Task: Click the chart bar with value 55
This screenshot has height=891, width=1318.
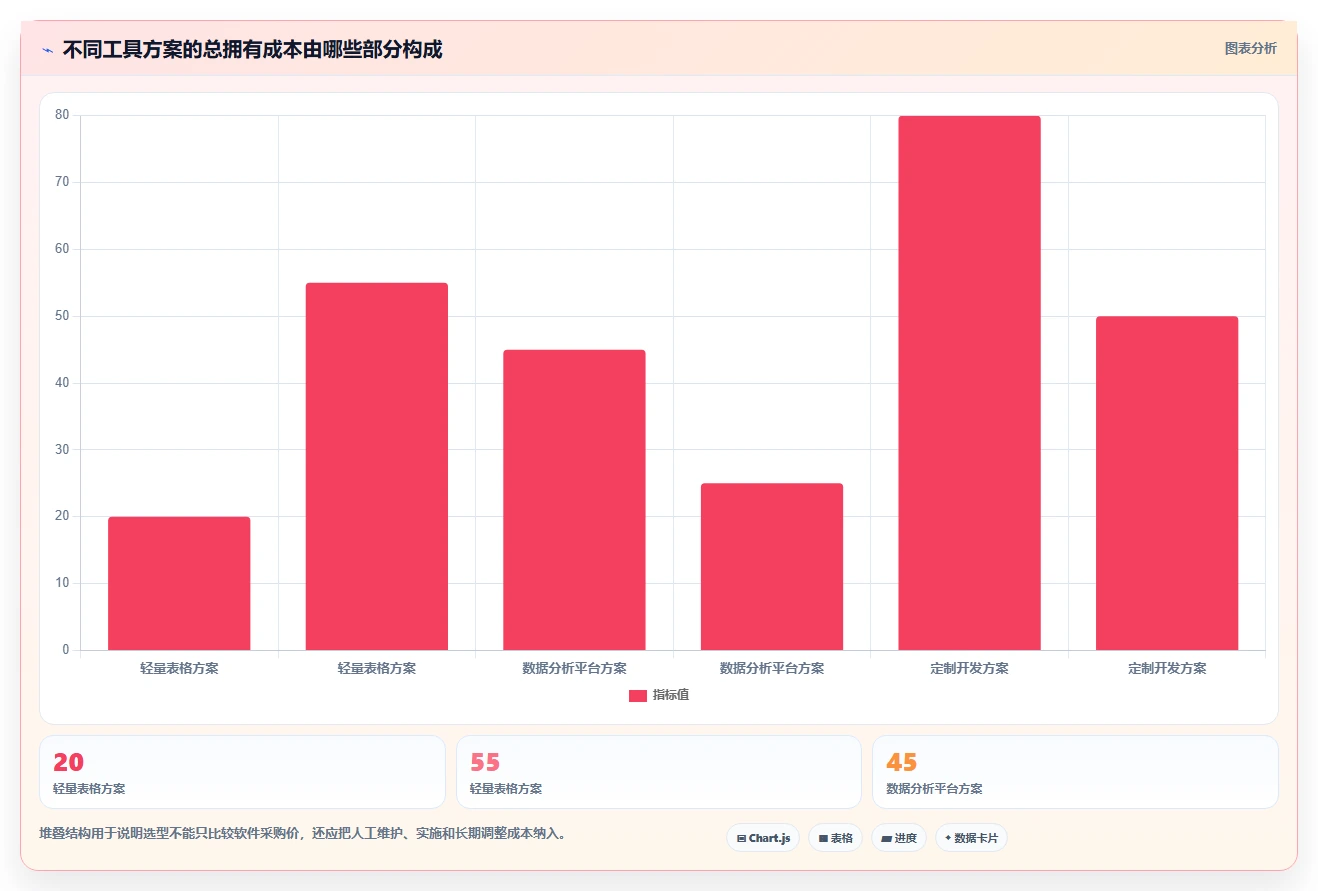Action: 377,466
